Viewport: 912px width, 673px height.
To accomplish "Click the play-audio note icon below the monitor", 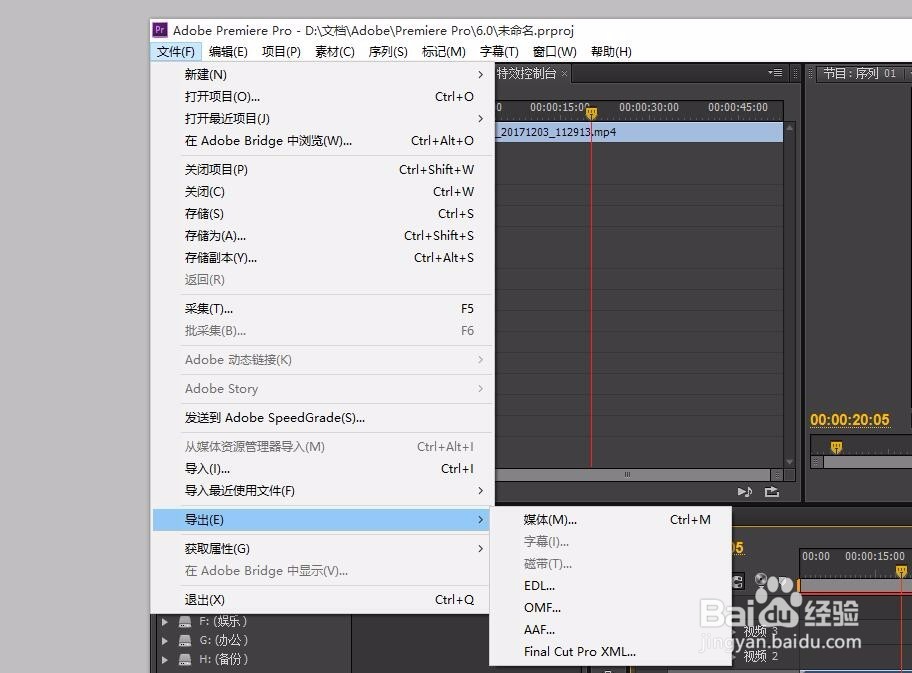I will 744,491.
